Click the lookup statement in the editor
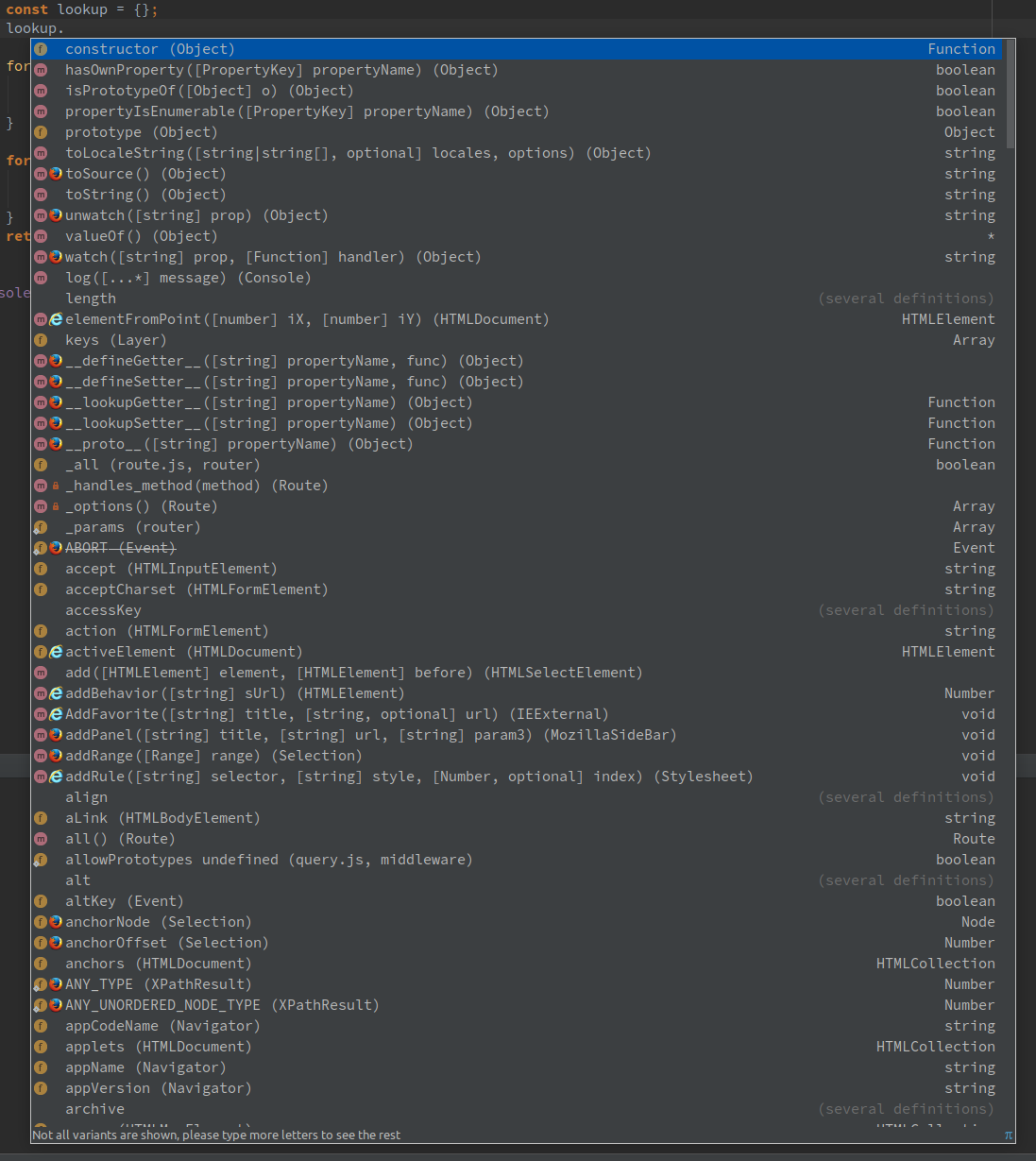The height and width of the screenshot is (1161, 1036). (35, 28)
